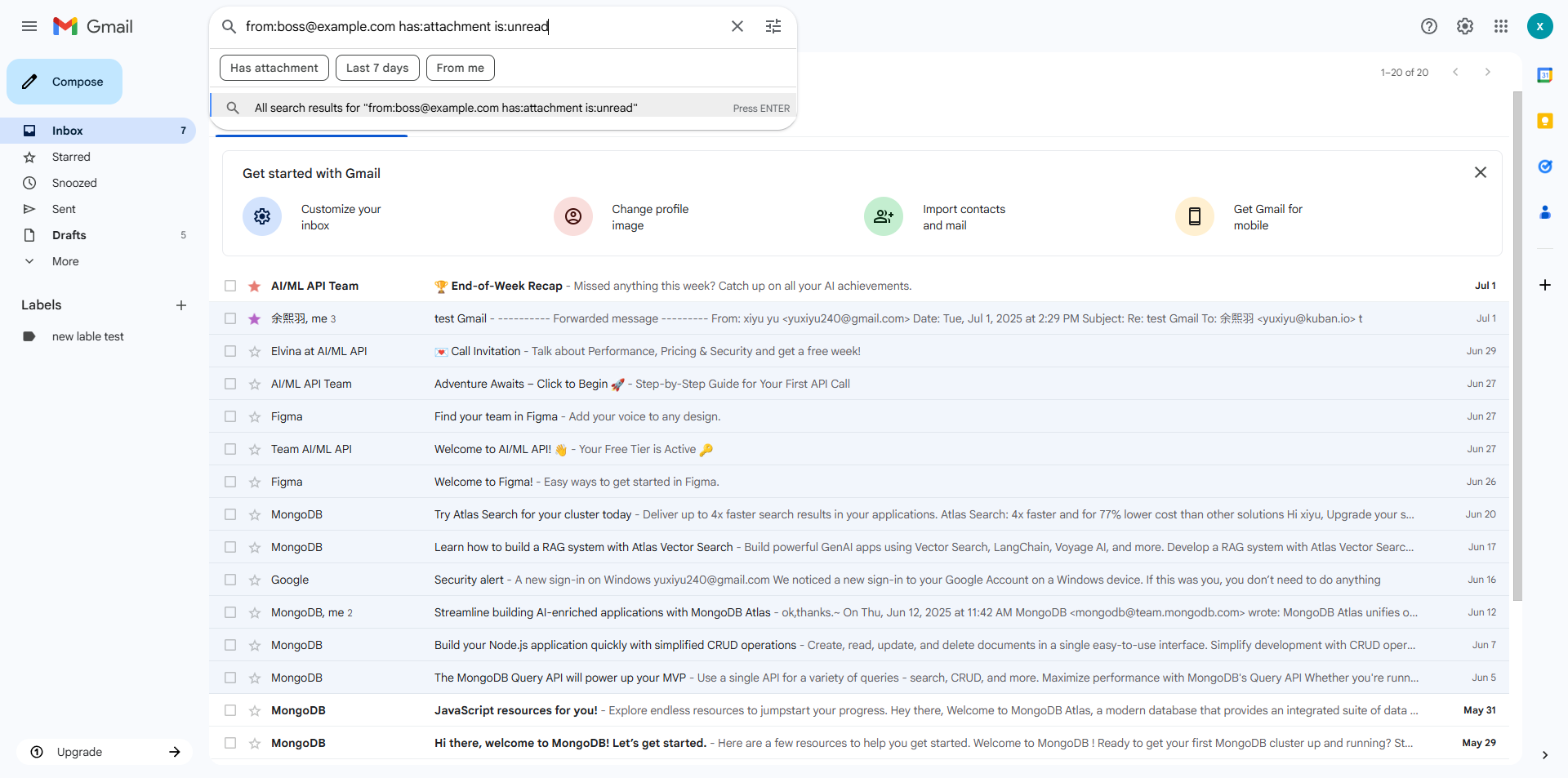Open the Build your Node.js application email
The height and width of the screenshot is (778, 1568).
859,645
